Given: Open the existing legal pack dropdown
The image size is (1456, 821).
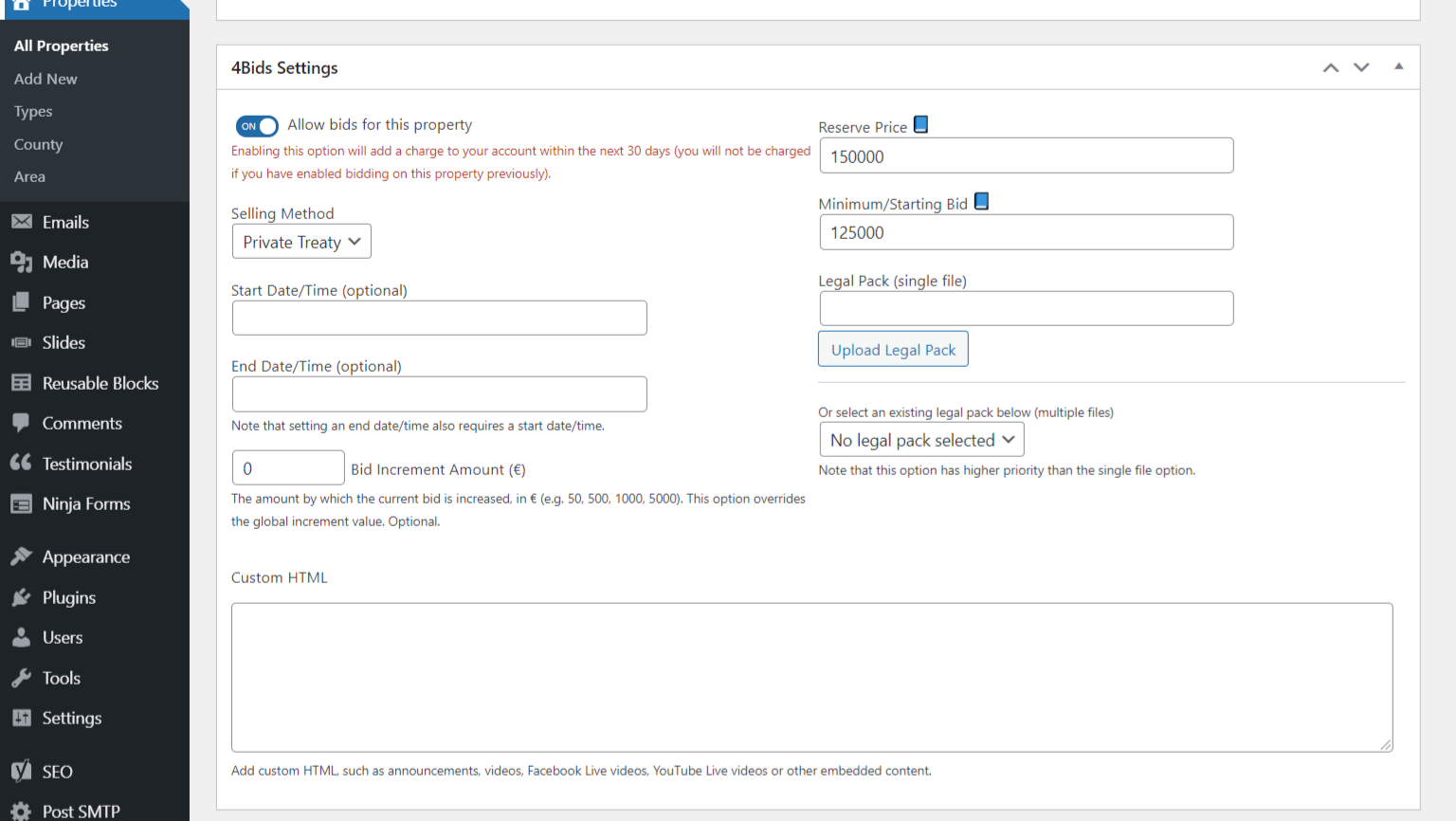Looking at the screenshot, I should pyautogui.click(x=921, y=440).
